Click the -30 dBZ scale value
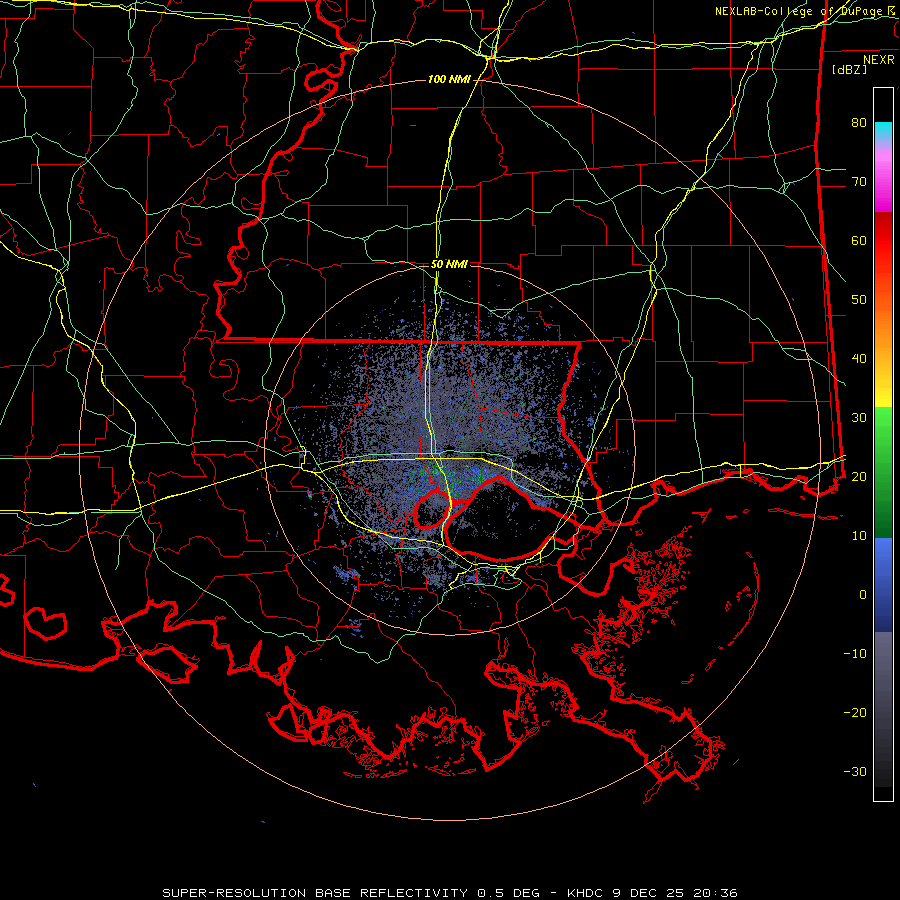The height and width of the screenshot is (900, 900). coord(855,771)
